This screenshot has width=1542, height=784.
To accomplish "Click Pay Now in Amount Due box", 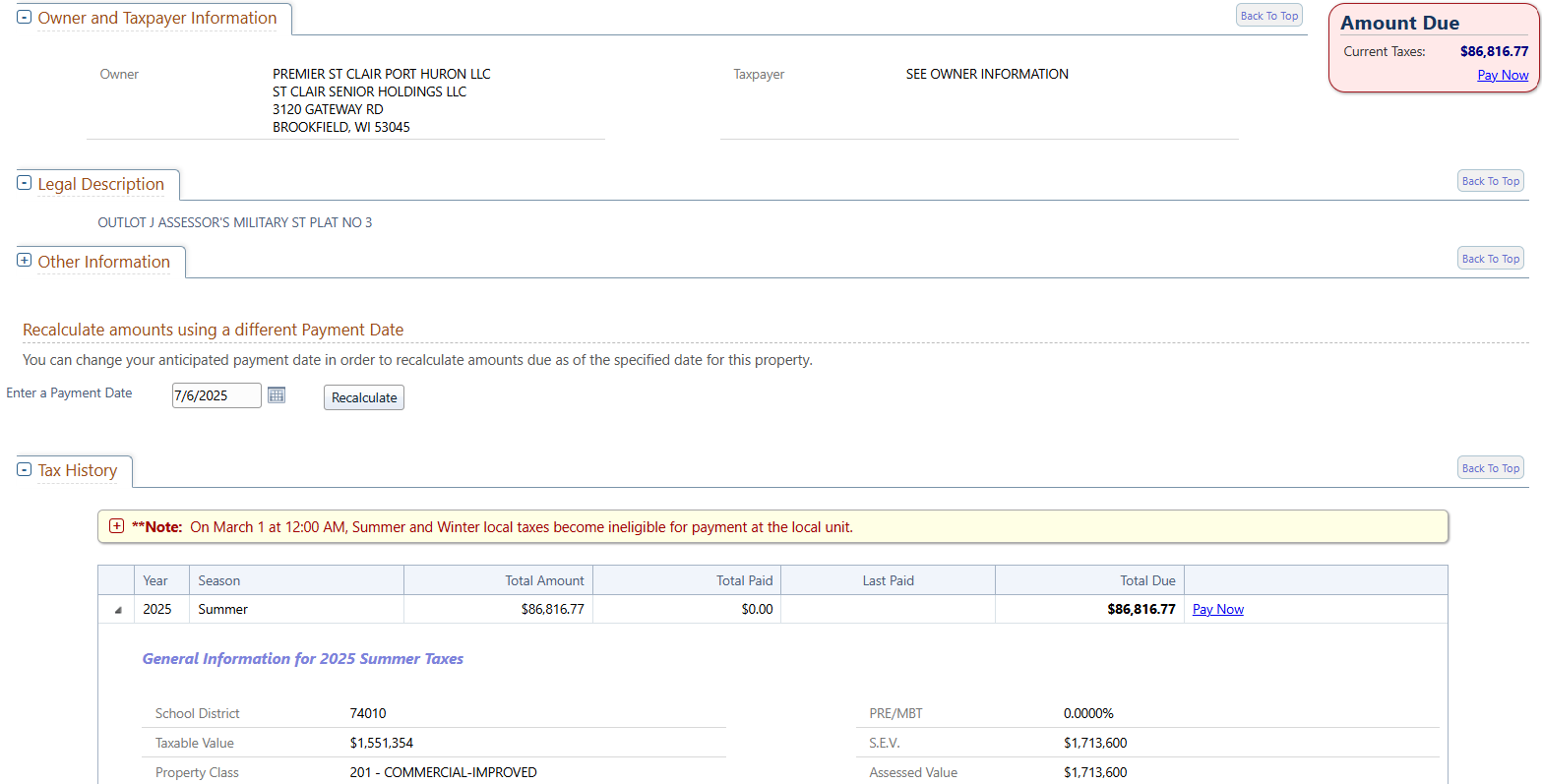I will pos(1503,75).
